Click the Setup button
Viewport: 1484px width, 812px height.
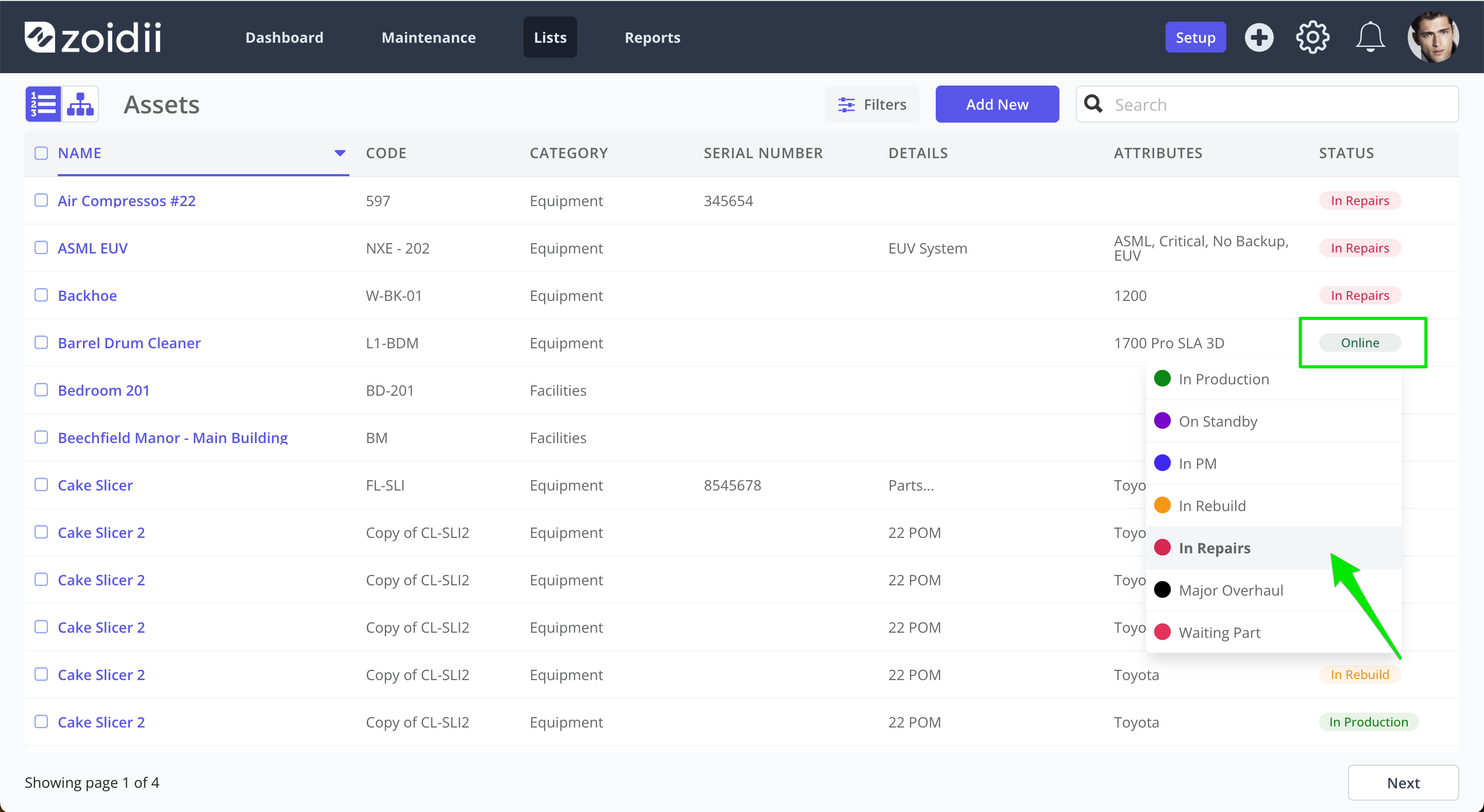point(1195,38)
